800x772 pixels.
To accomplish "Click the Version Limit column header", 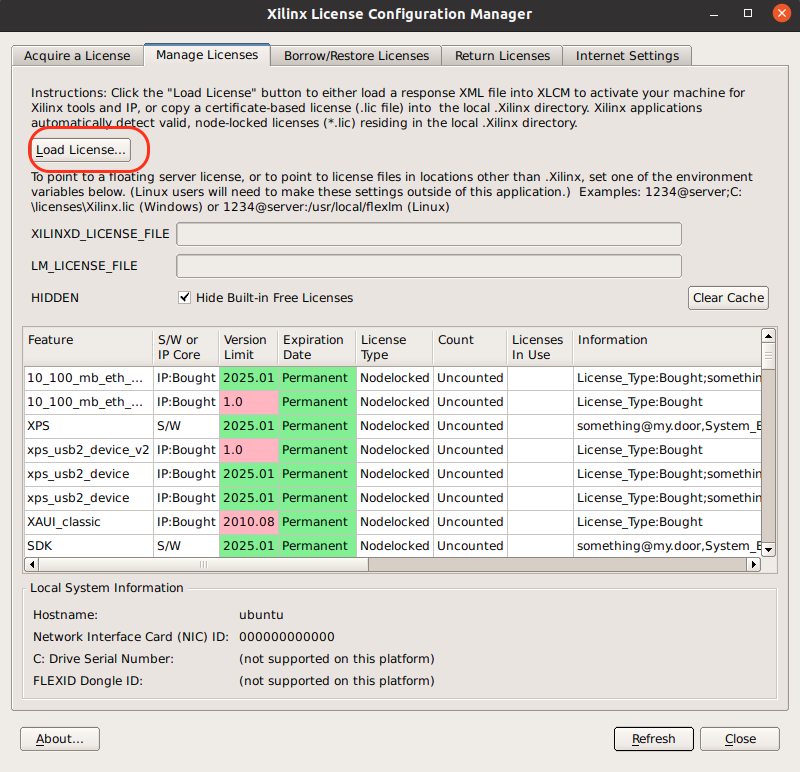I will coord(249,347).
